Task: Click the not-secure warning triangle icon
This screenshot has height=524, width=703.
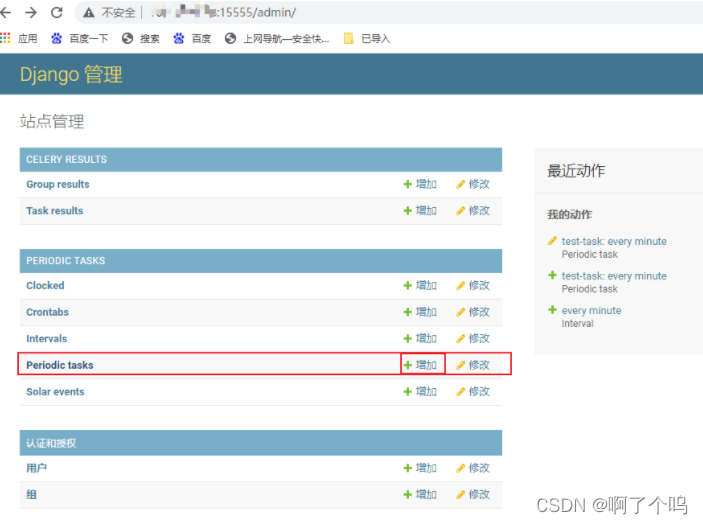Action: 89,13
